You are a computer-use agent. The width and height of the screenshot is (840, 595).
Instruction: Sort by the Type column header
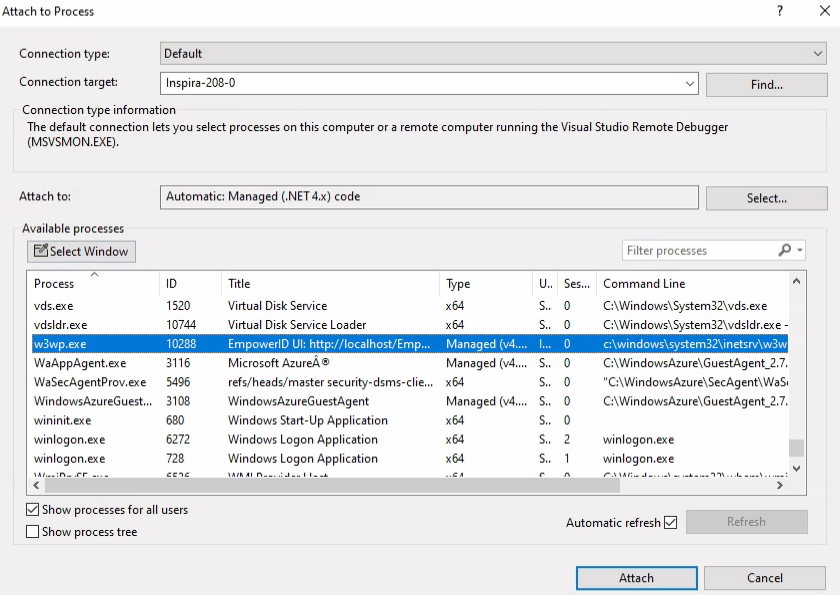click(486, 283)
